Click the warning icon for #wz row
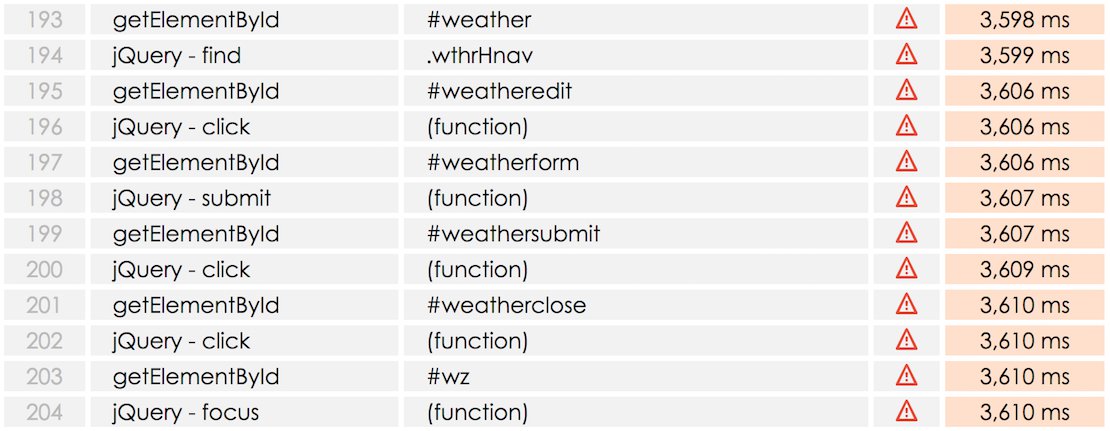1110x431 pixels. [906, 377]
